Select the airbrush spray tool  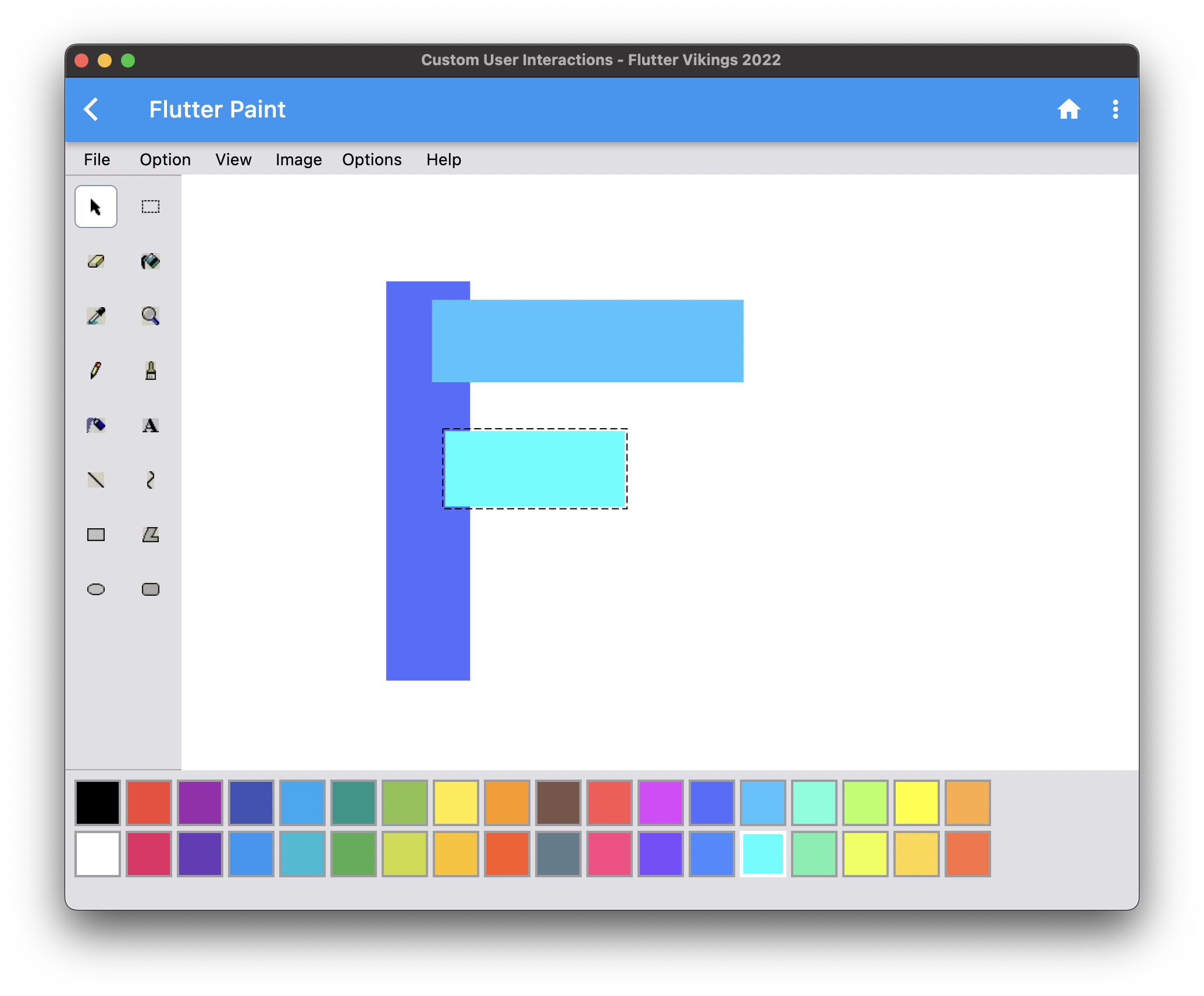pyautogui.click(x=96, y=425)
